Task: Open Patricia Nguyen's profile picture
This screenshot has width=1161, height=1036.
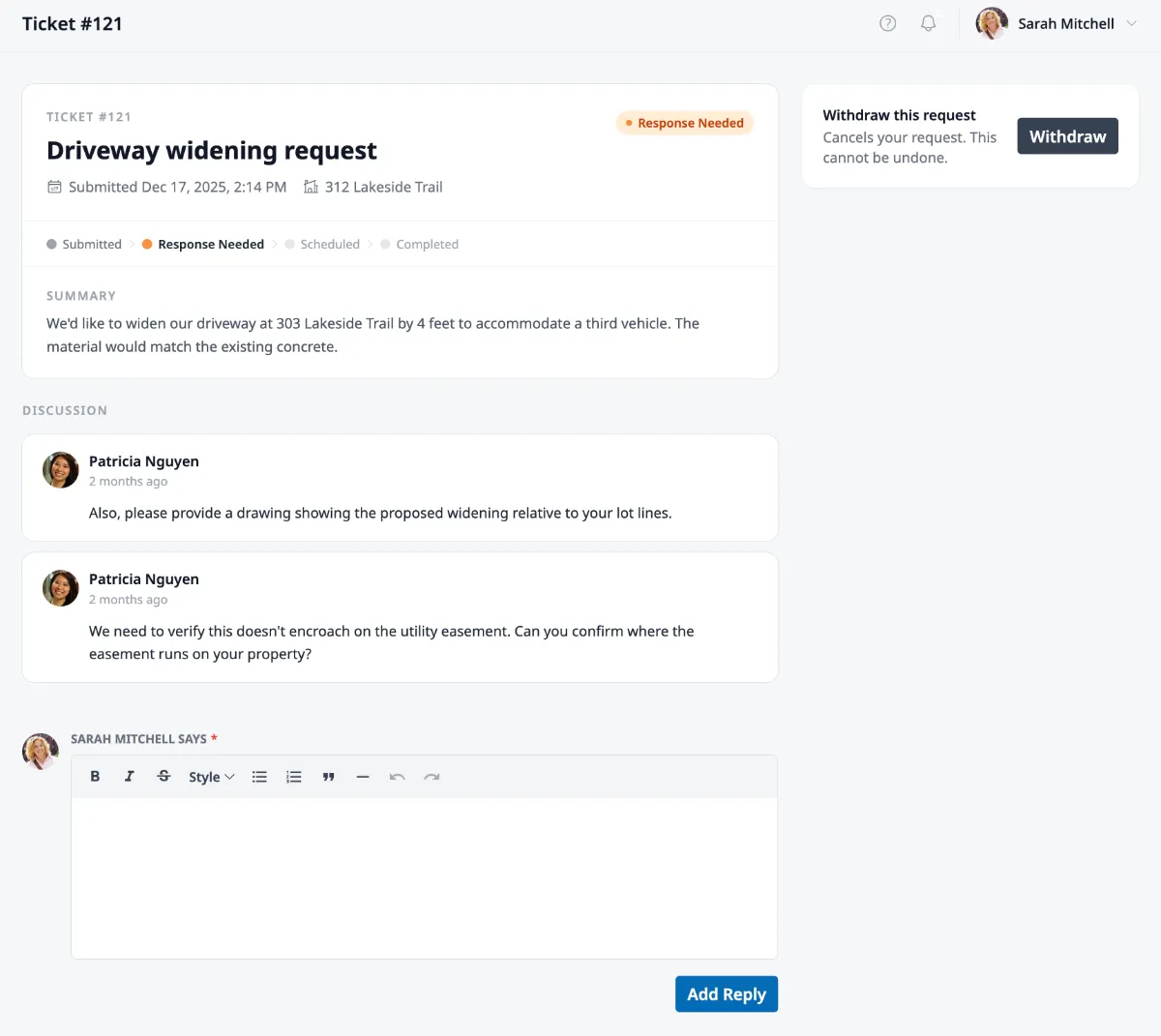Action: [60, 470]
